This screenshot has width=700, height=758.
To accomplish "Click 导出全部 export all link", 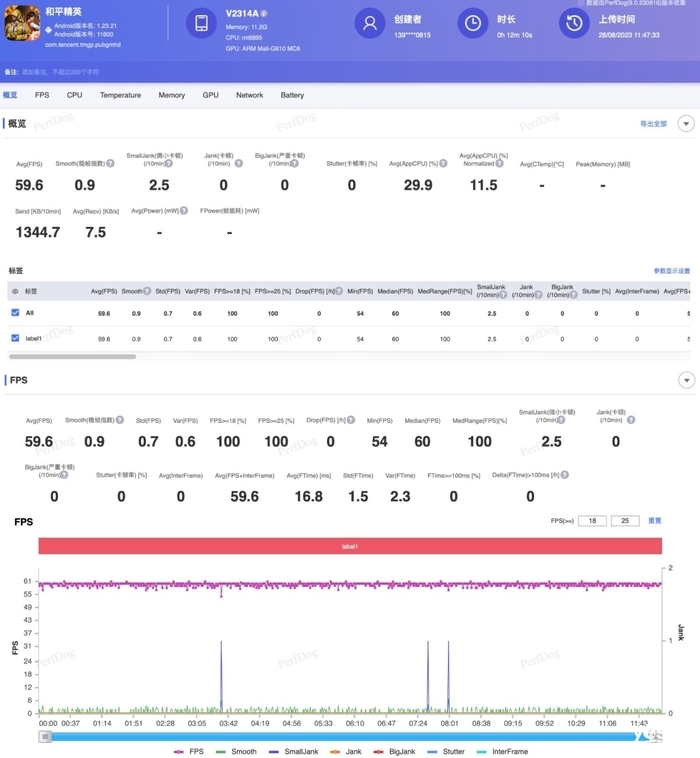I will tap(653, 124).
